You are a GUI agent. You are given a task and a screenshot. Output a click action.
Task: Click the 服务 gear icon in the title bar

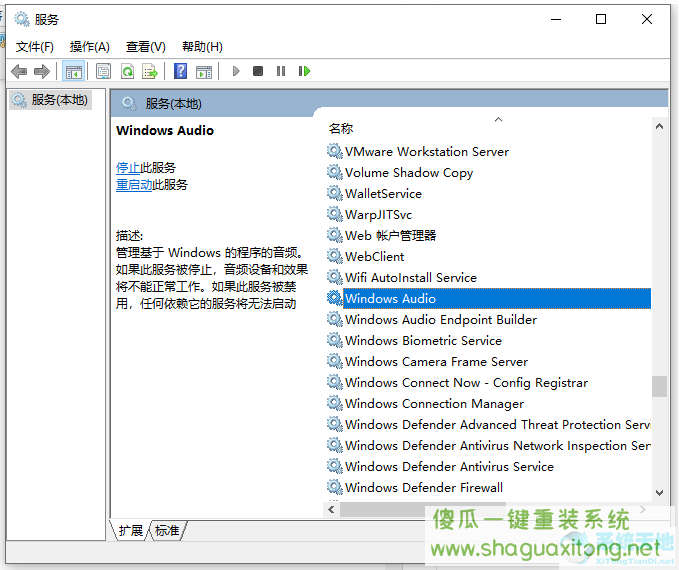click(22, 19)
